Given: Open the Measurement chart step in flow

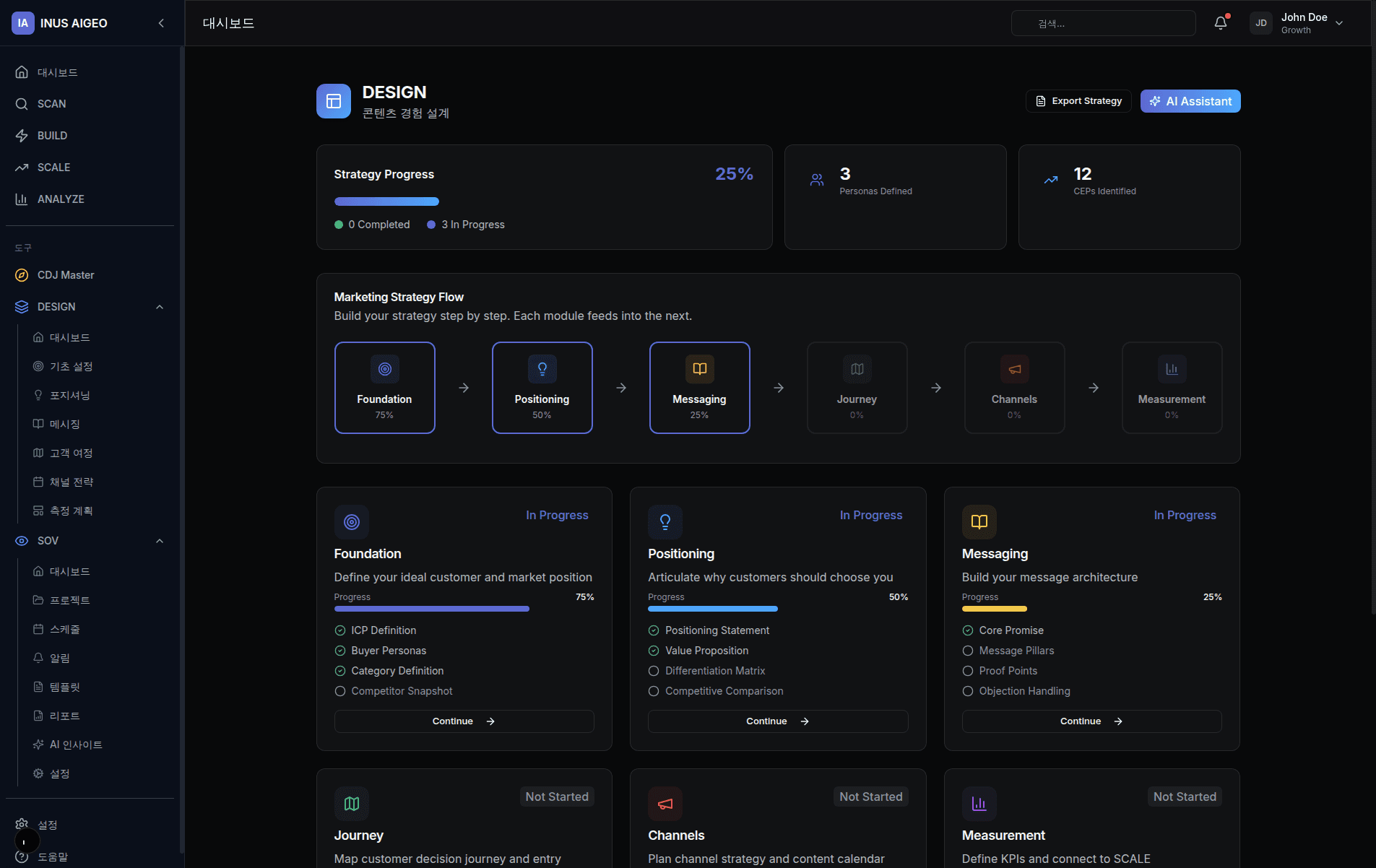Looking at the screenshot, I should point(1171,369).
